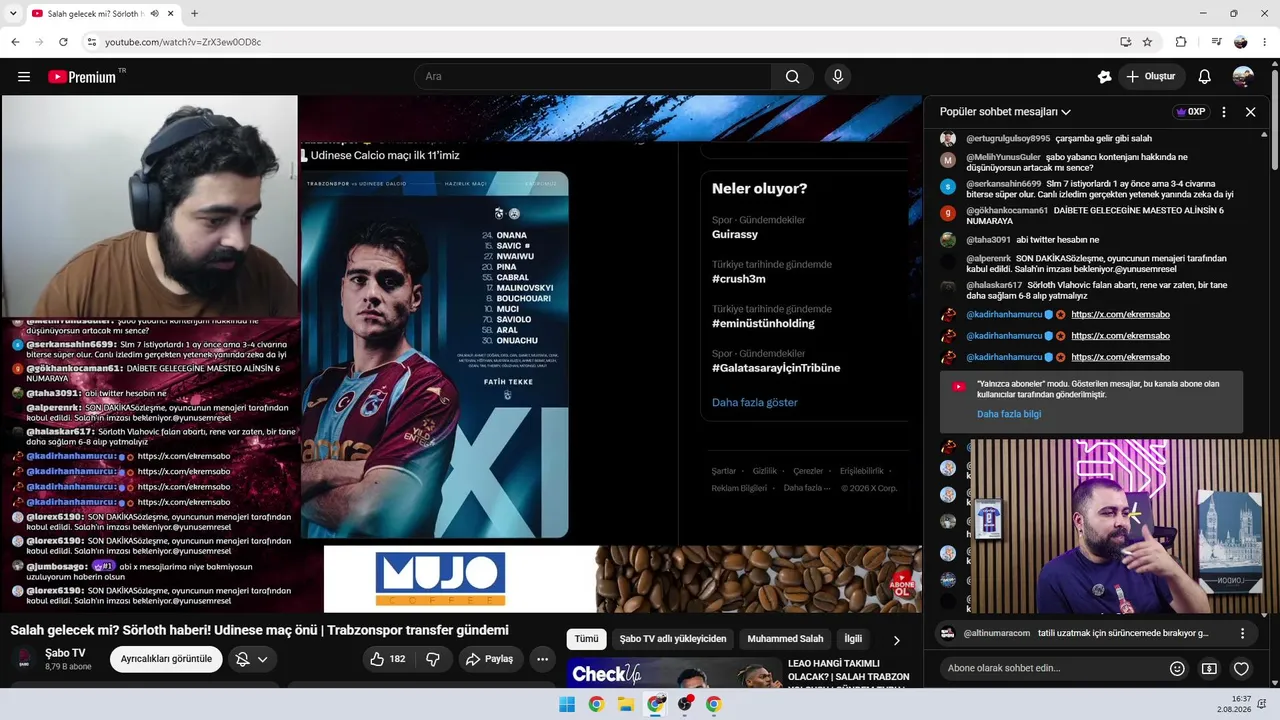Close the live chat panel
Viewport: 1280px width, 720px height.
coord(1250,112)
